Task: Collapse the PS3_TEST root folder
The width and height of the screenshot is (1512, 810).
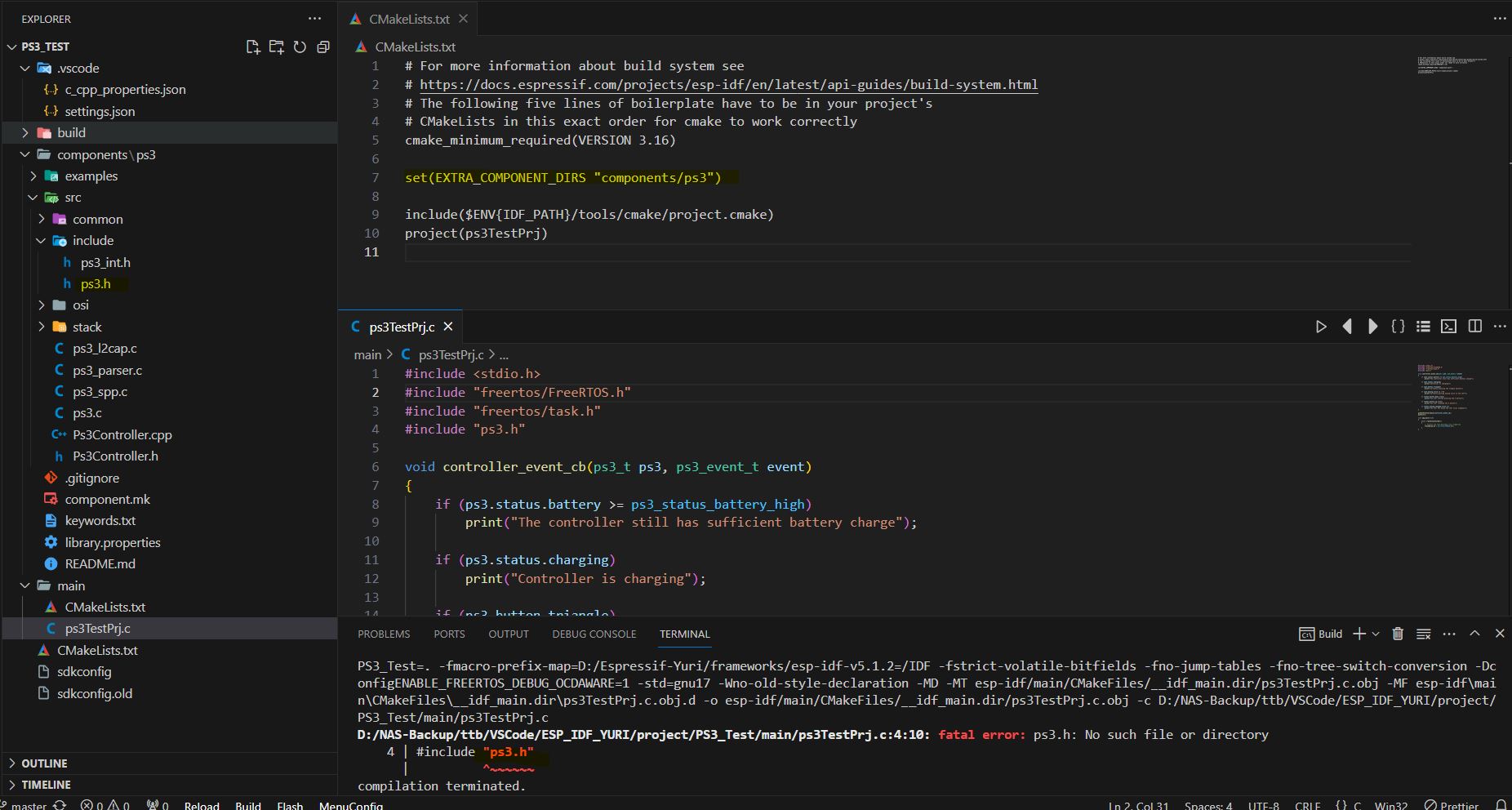Action: click(x=12, y=47)
